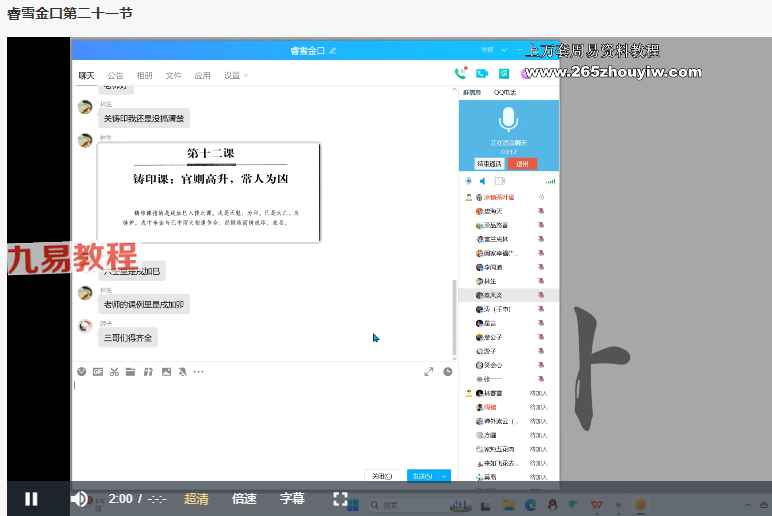
Task: Open the emoji picker in chat toolbar
Action: 82,372
